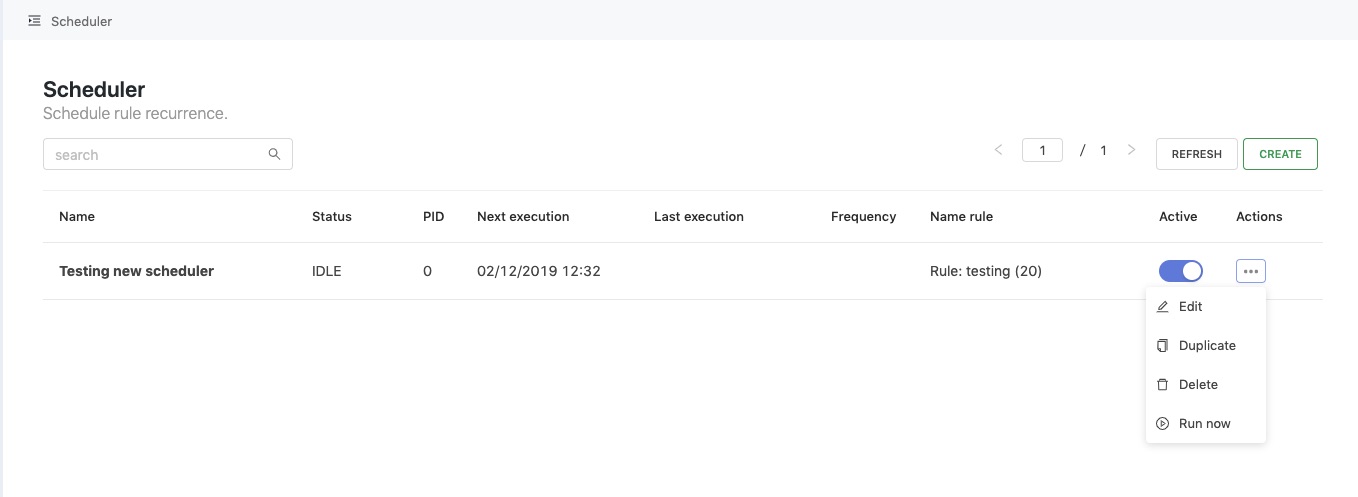This screenshot has height=497, width=1358.
Task: Click the sidebar collapse menu icon
Action: point(35,20)
